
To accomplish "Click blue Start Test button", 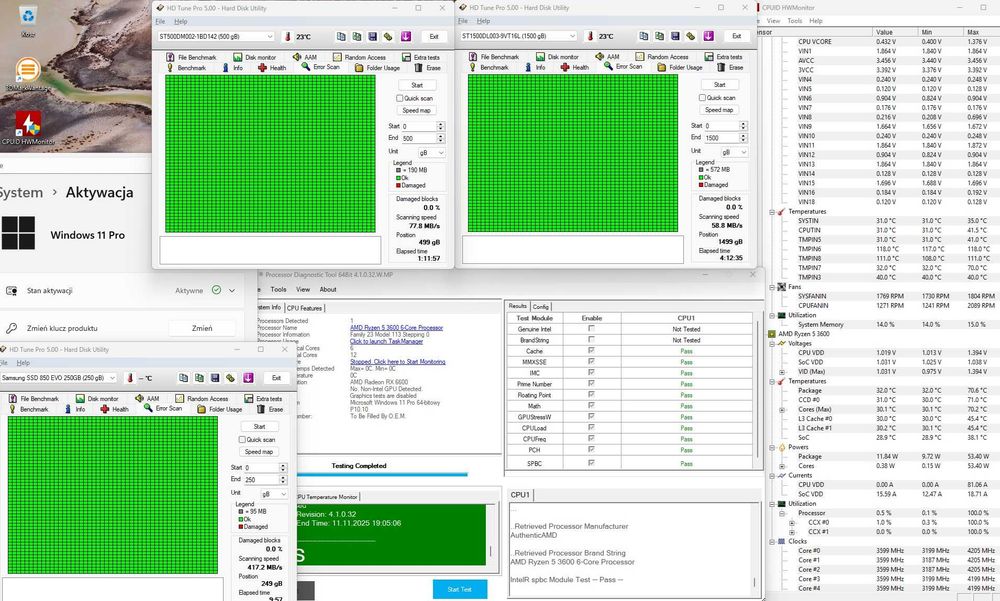I will (x=459, y=589).
